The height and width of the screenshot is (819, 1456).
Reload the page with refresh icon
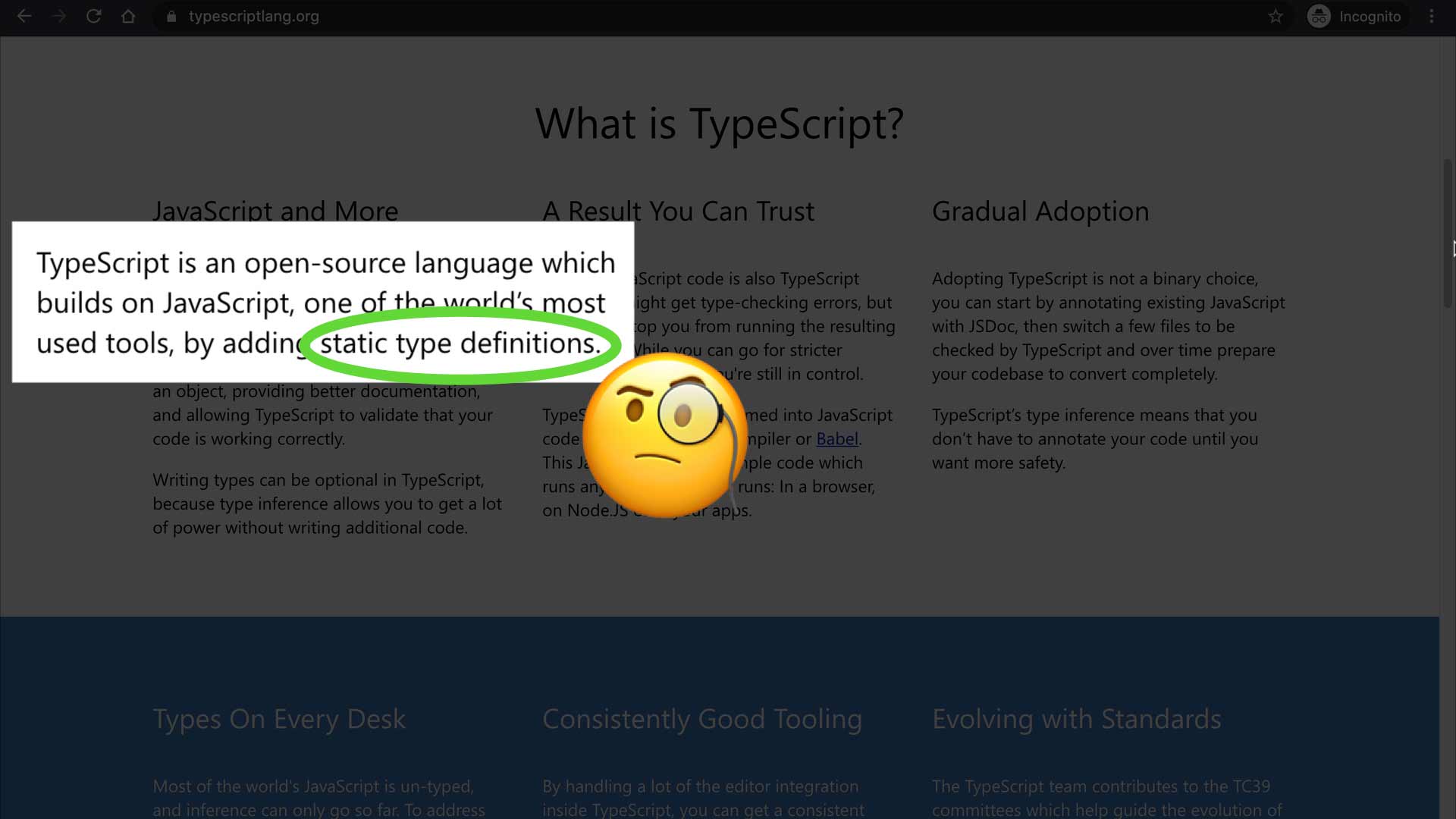pos(93,16)
